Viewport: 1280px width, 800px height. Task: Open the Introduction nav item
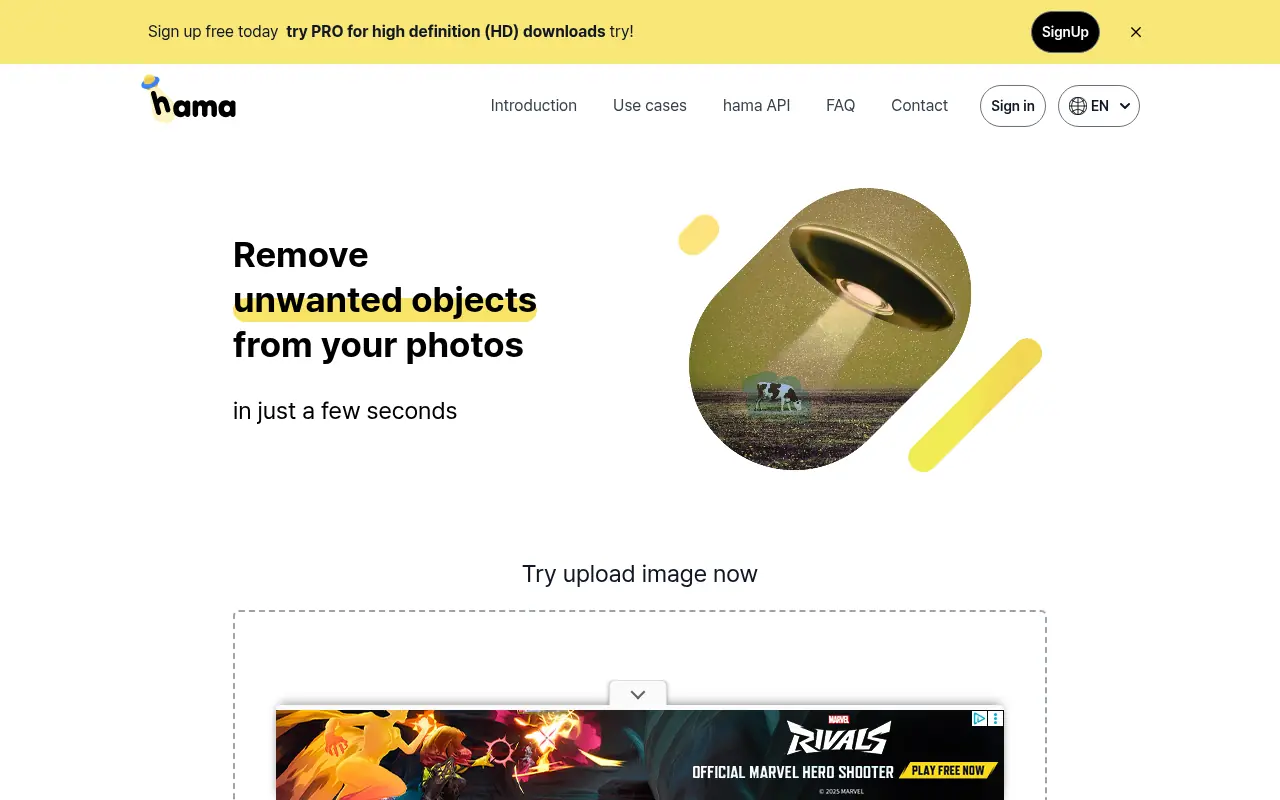click(533, 106)
